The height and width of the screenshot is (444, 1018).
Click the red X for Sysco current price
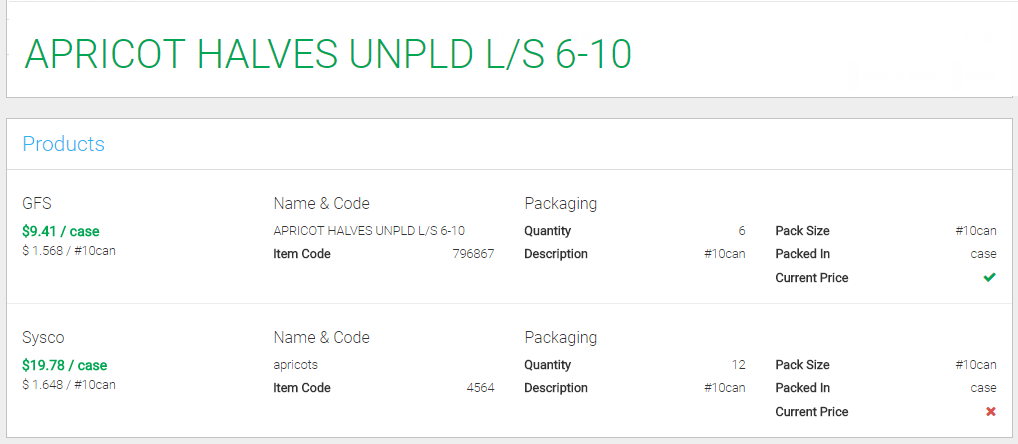click(990, 411)
